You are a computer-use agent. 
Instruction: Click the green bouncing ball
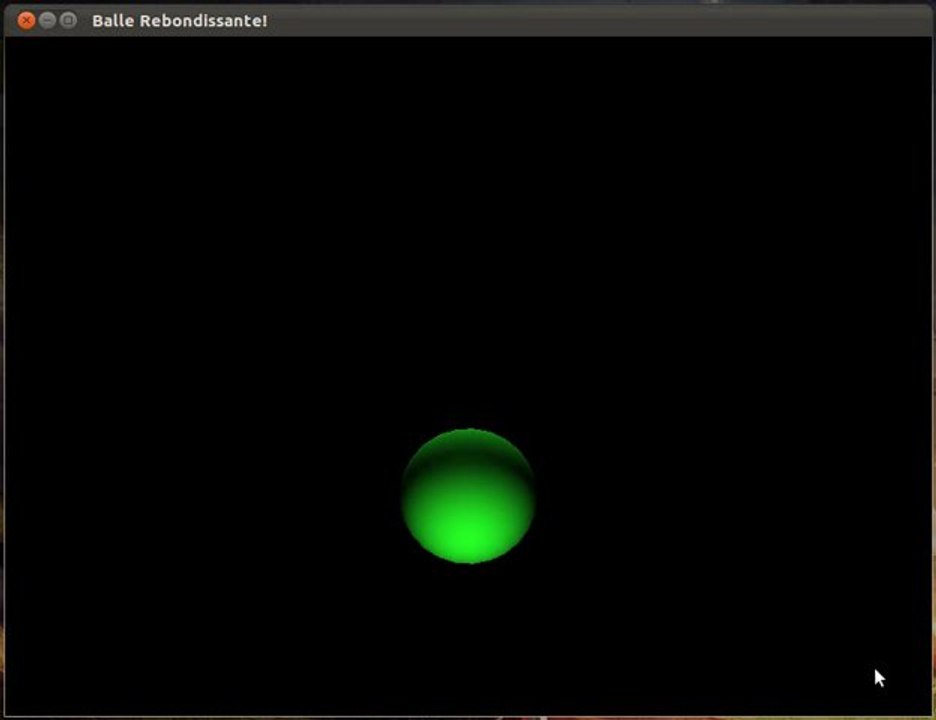pos(469,496)
